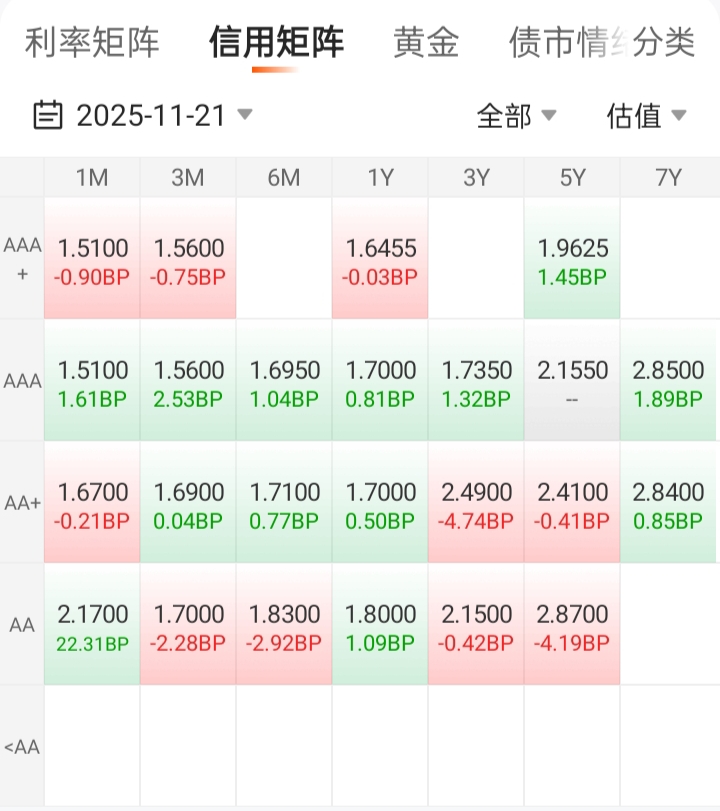720x811 pixels.
Task: Expand the 全部 filter dropdown
Action: tap(516, 116)
